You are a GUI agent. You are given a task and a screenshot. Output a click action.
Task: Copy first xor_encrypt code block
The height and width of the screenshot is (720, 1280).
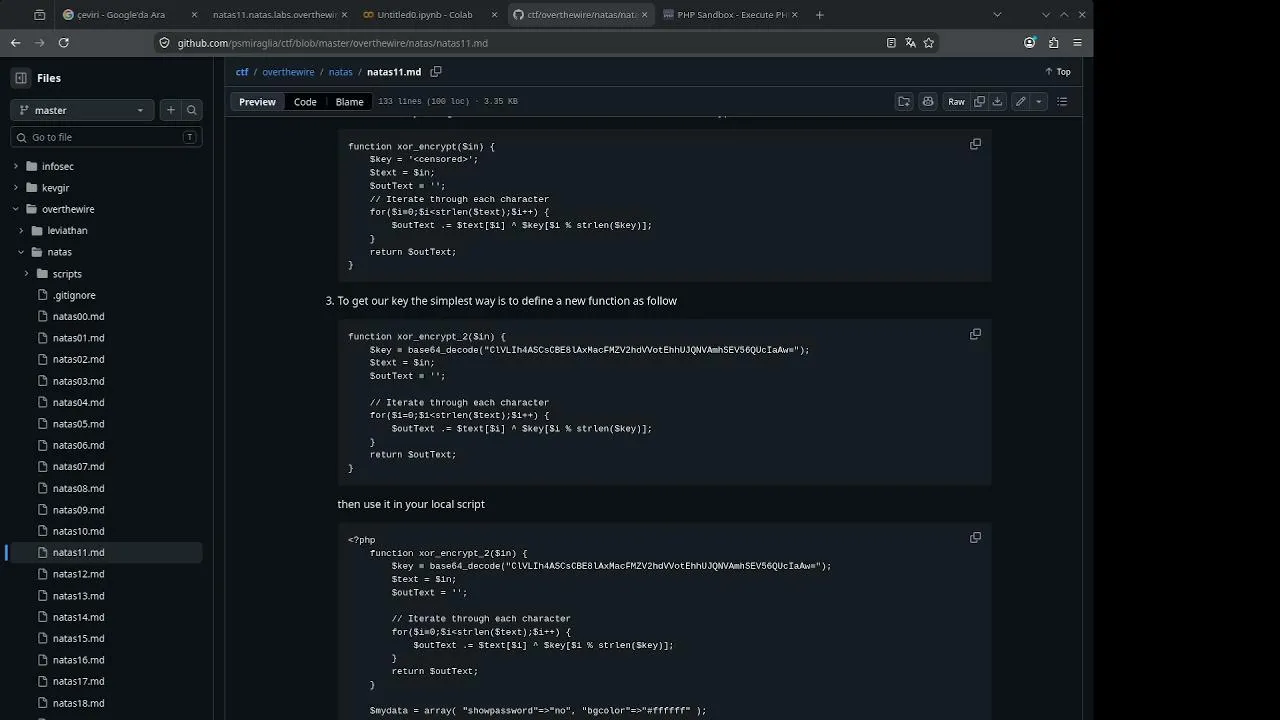pyautogui.click(x=975, y=144)
